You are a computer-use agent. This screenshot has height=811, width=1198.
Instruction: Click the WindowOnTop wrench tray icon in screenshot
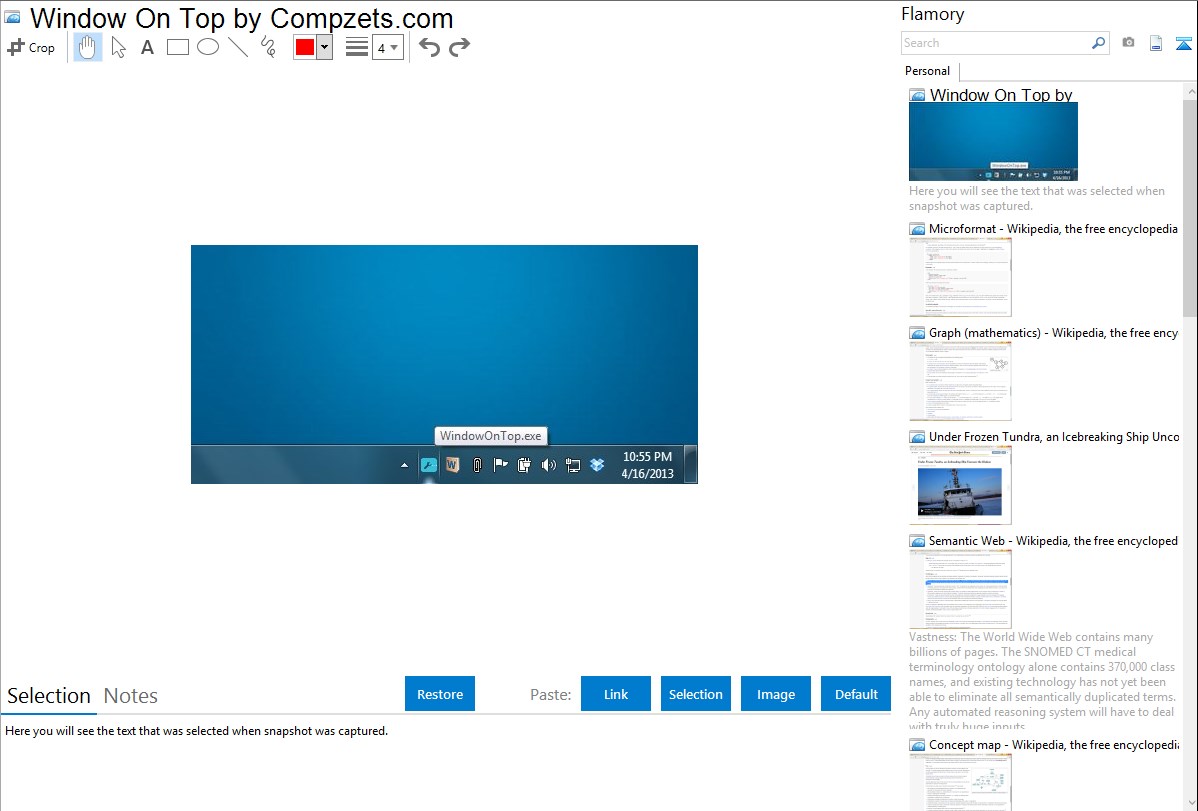point(429,465)
